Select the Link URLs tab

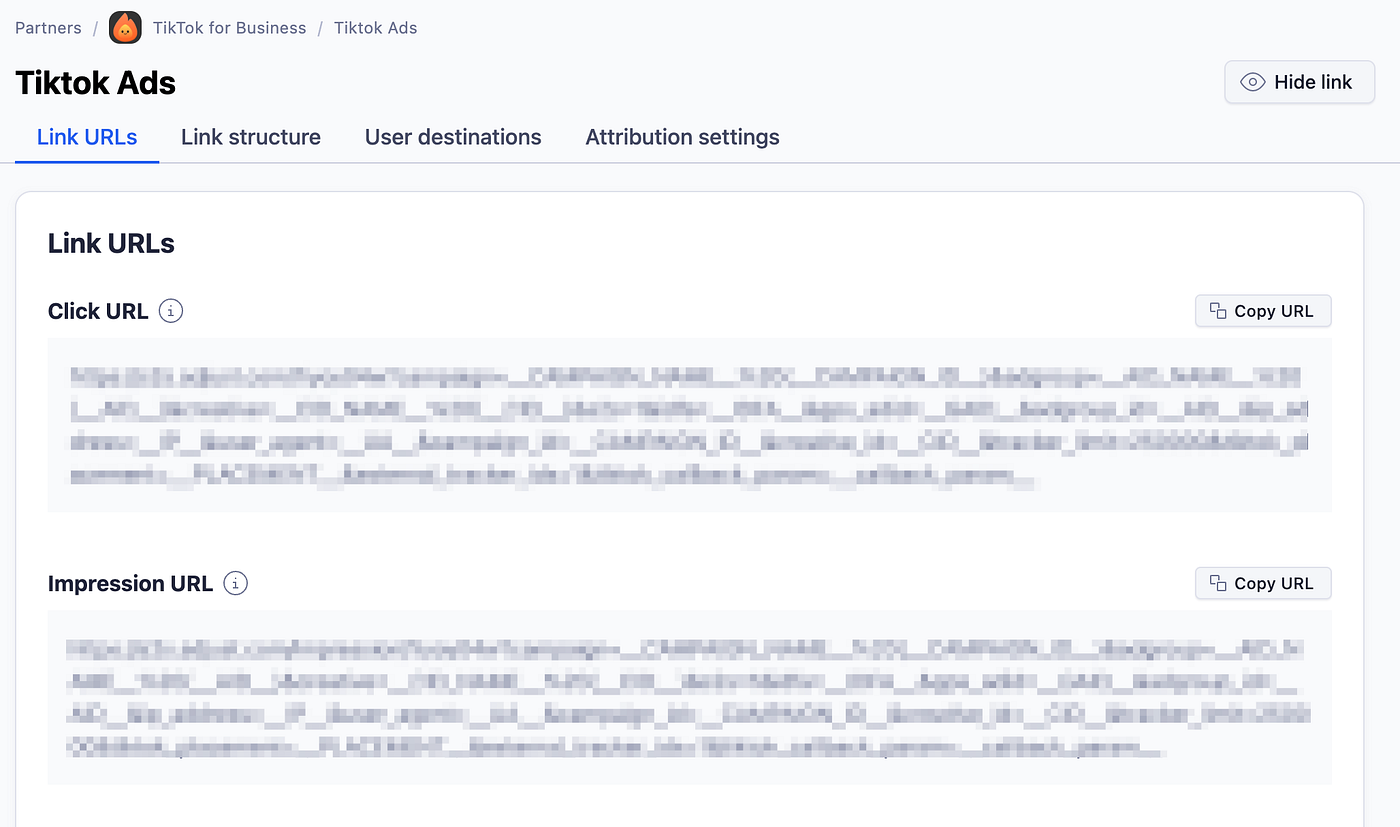pos(87,137)
